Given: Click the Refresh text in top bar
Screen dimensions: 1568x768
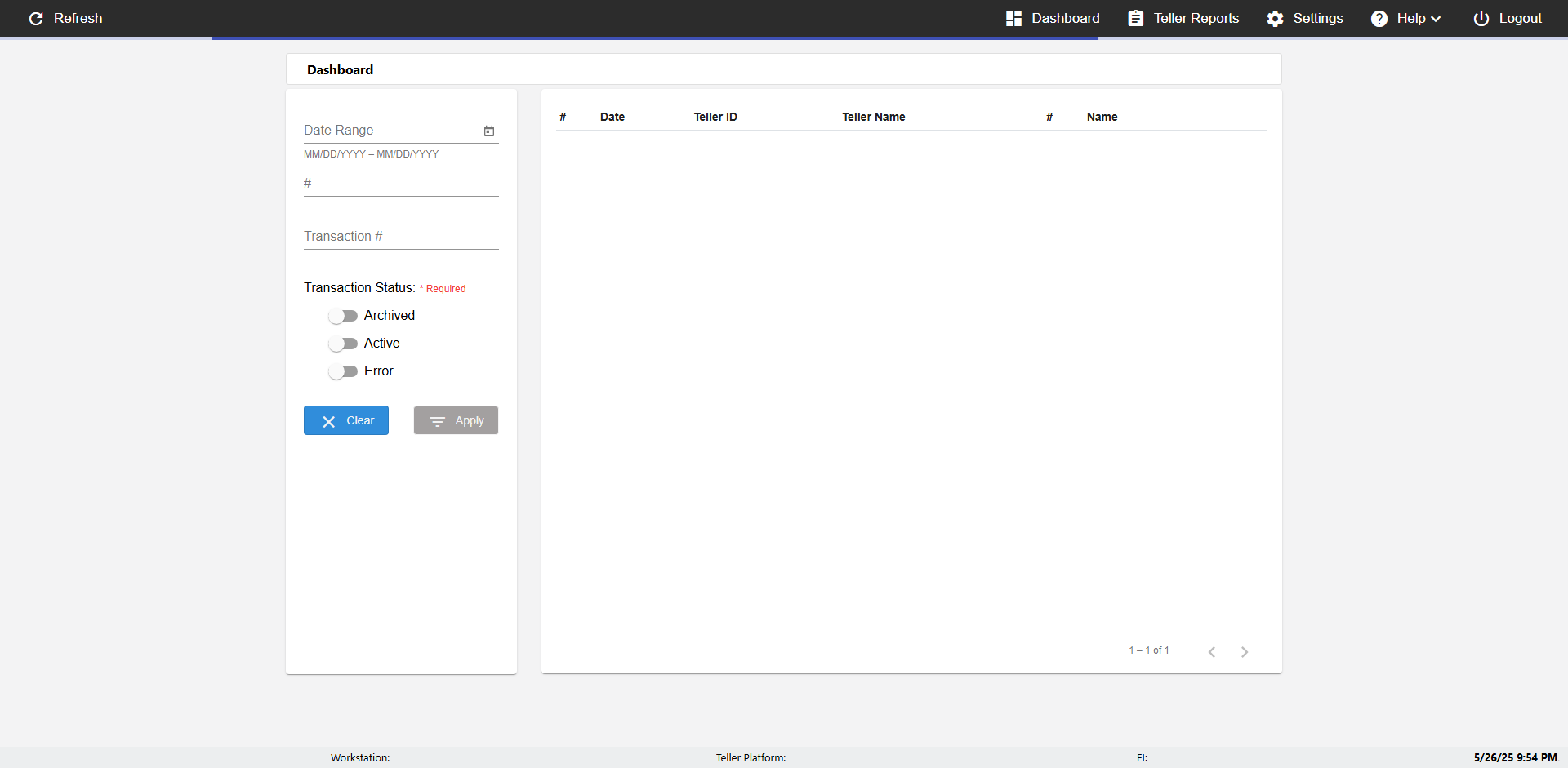Looking at the screenshot, I should tap(78, 19).
